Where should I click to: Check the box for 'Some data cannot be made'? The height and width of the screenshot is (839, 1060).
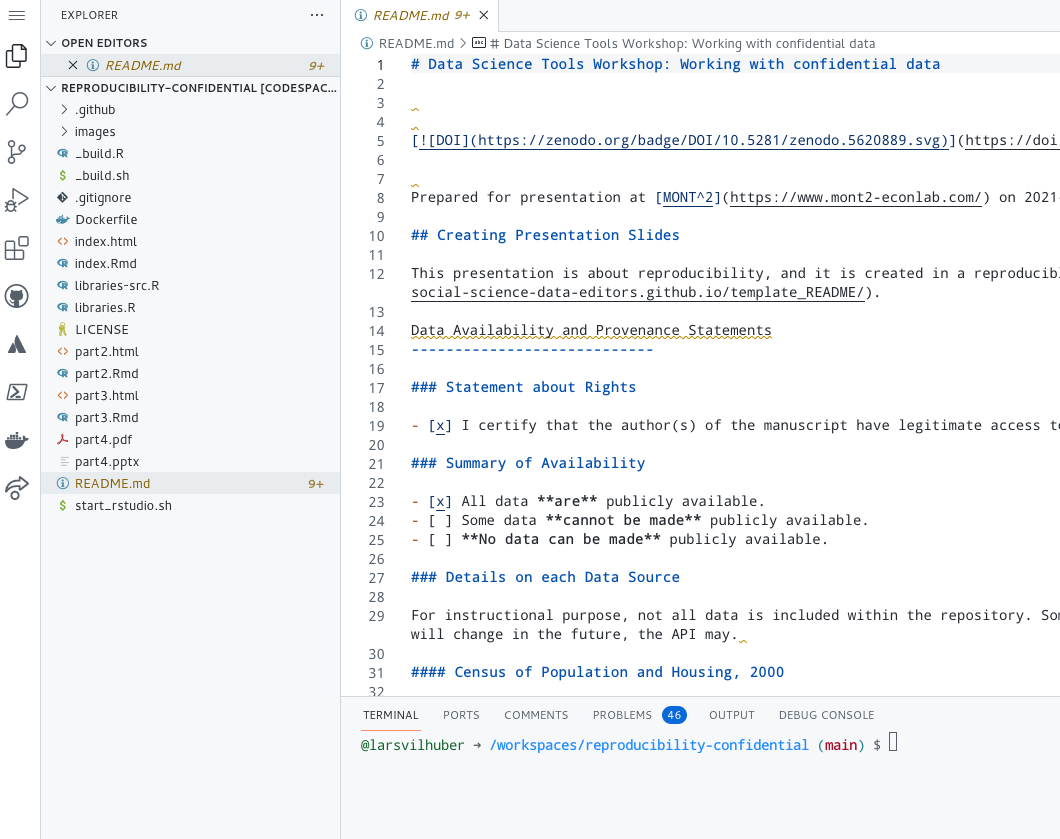(x=438, y=519)
